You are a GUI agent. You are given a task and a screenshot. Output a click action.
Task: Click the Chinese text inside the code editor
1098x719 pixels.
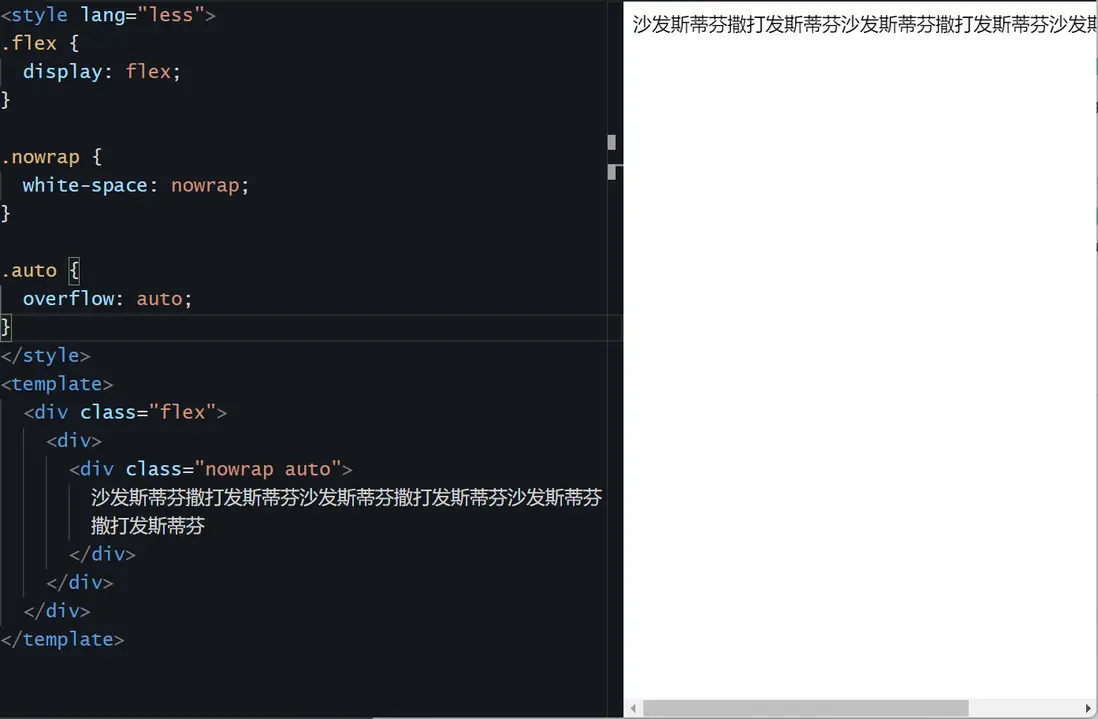[x=345, y=498]
